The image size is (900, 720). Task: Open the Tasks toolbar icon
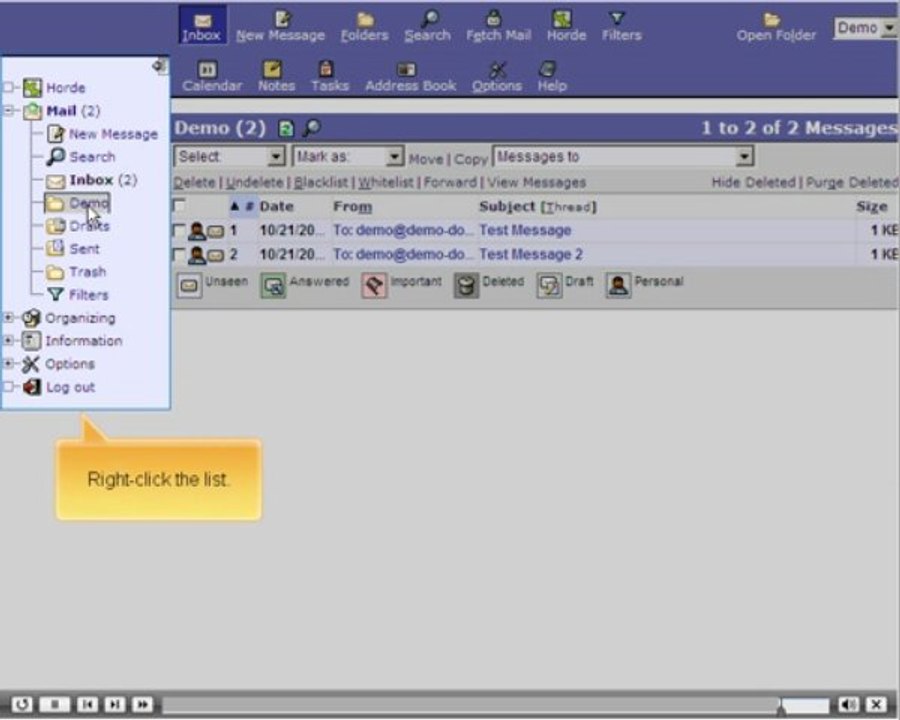[329, 77]
